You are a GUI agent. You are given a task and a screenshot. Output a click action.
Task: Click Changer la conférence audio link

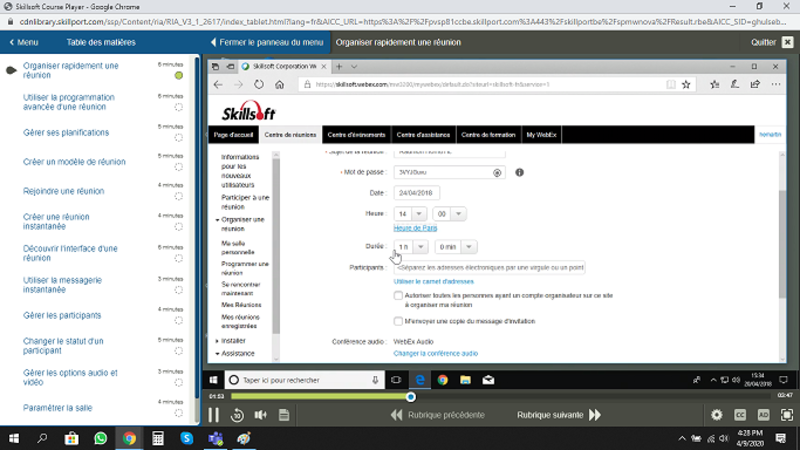tap(436, 354)
